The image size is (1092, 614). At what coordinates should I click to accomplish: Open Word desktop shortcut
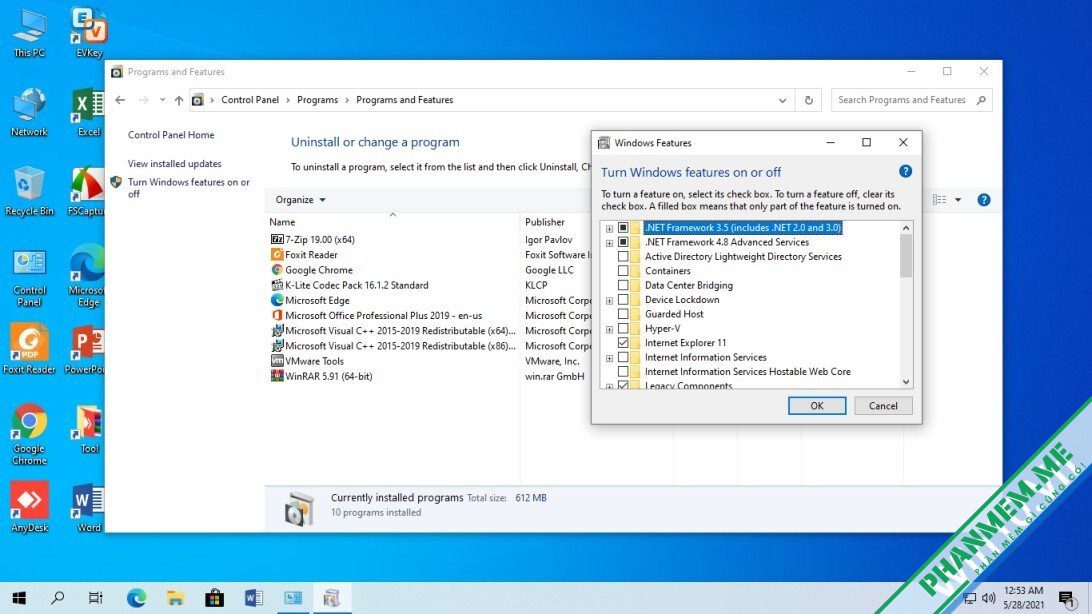(x=88, y=508)
